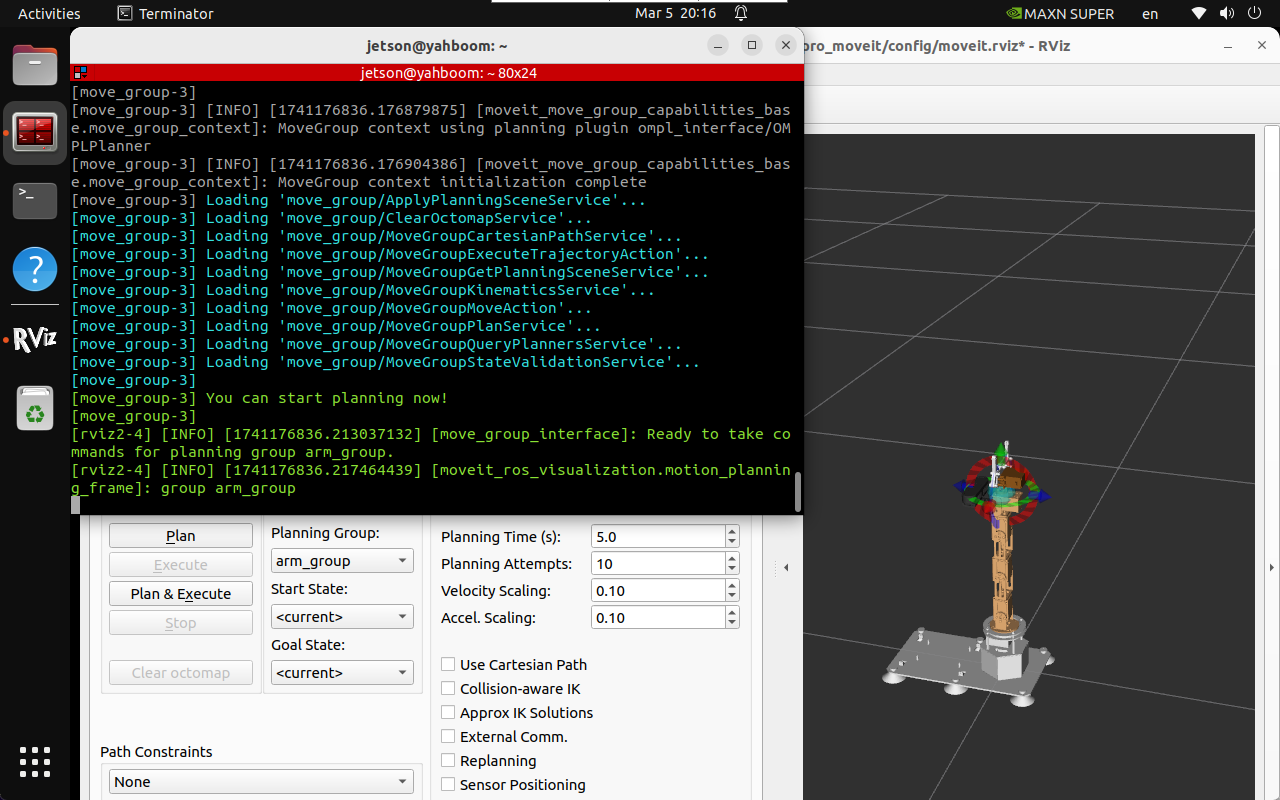This screenshot has width=1280, height=800.
Task: Click the 'MoveGroupCartesianPathService' loading line
Action: tap(377, 236)
